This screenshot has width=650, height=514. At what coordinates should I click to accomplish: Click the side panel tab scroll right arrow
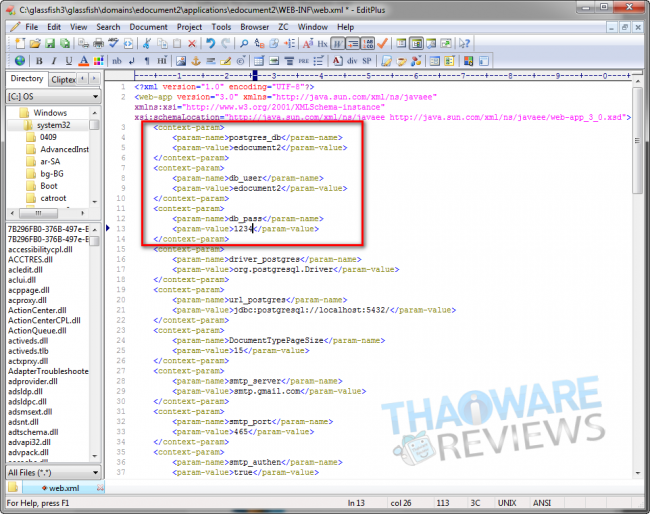click(95, 78)
